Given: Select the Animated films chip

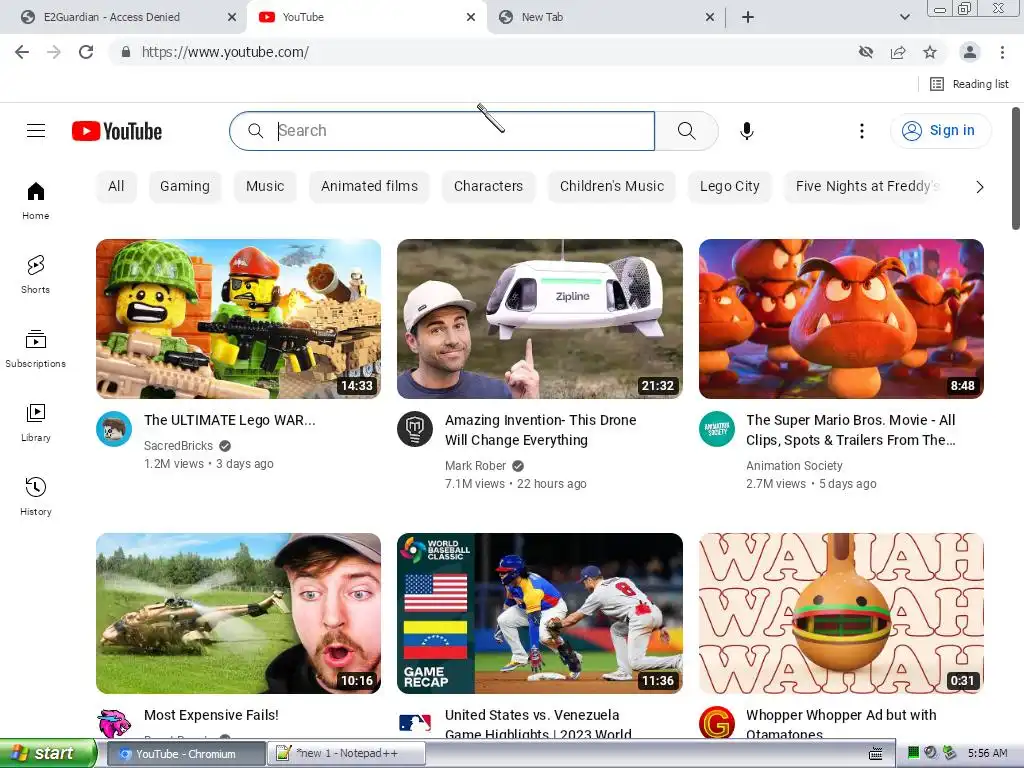Looking at the screenshot, I should [369, 186].
